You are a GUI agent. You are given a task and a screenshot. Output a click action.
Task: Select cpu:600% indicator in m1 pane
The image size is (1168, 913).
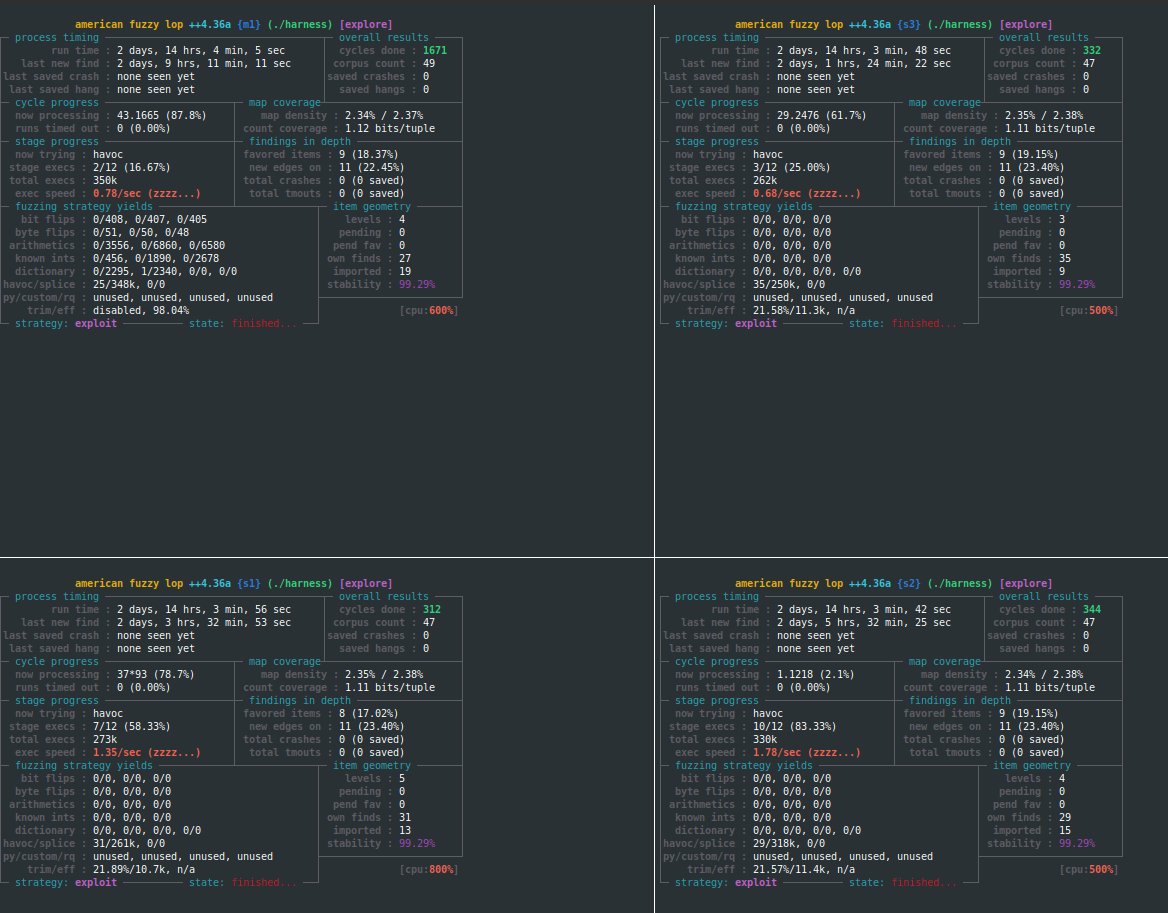(x=429, y=311)
